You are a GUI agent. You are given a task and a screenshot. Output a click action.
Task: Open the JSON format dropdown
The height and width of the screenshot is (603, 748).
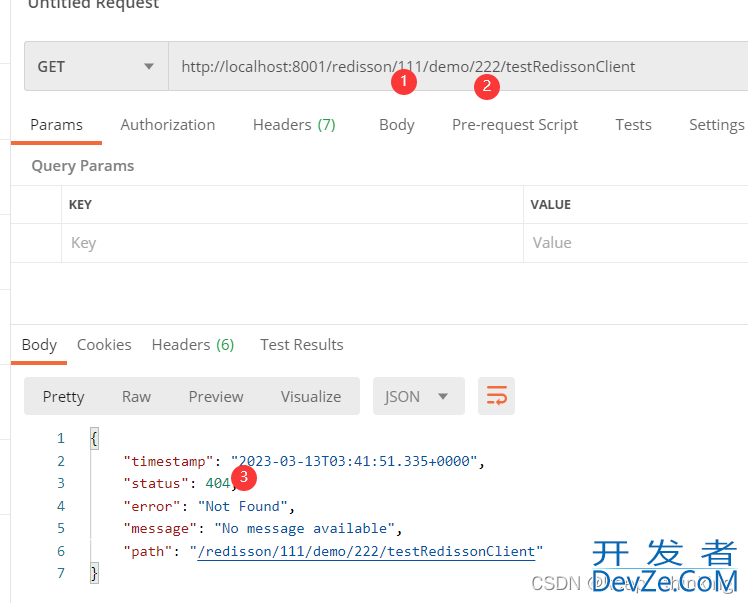(x=418, y=396)
